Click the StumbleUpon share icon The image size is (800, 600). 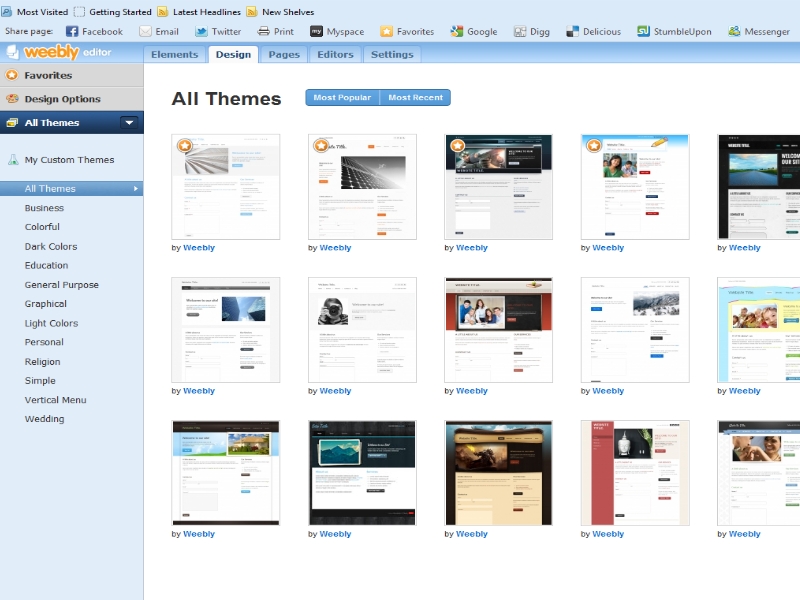coord(644,31)
